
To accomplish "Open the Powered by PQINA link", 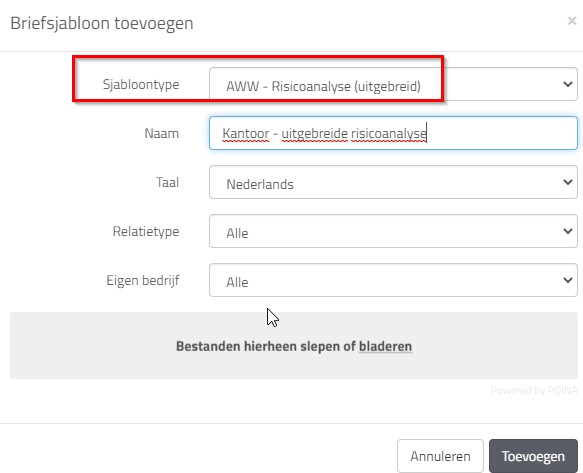I will (x=534, y=390).
